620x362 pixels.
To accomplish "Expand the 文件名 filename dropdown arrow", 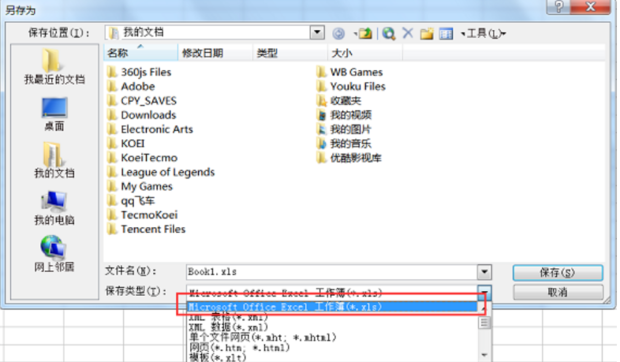I will point(484,272).
